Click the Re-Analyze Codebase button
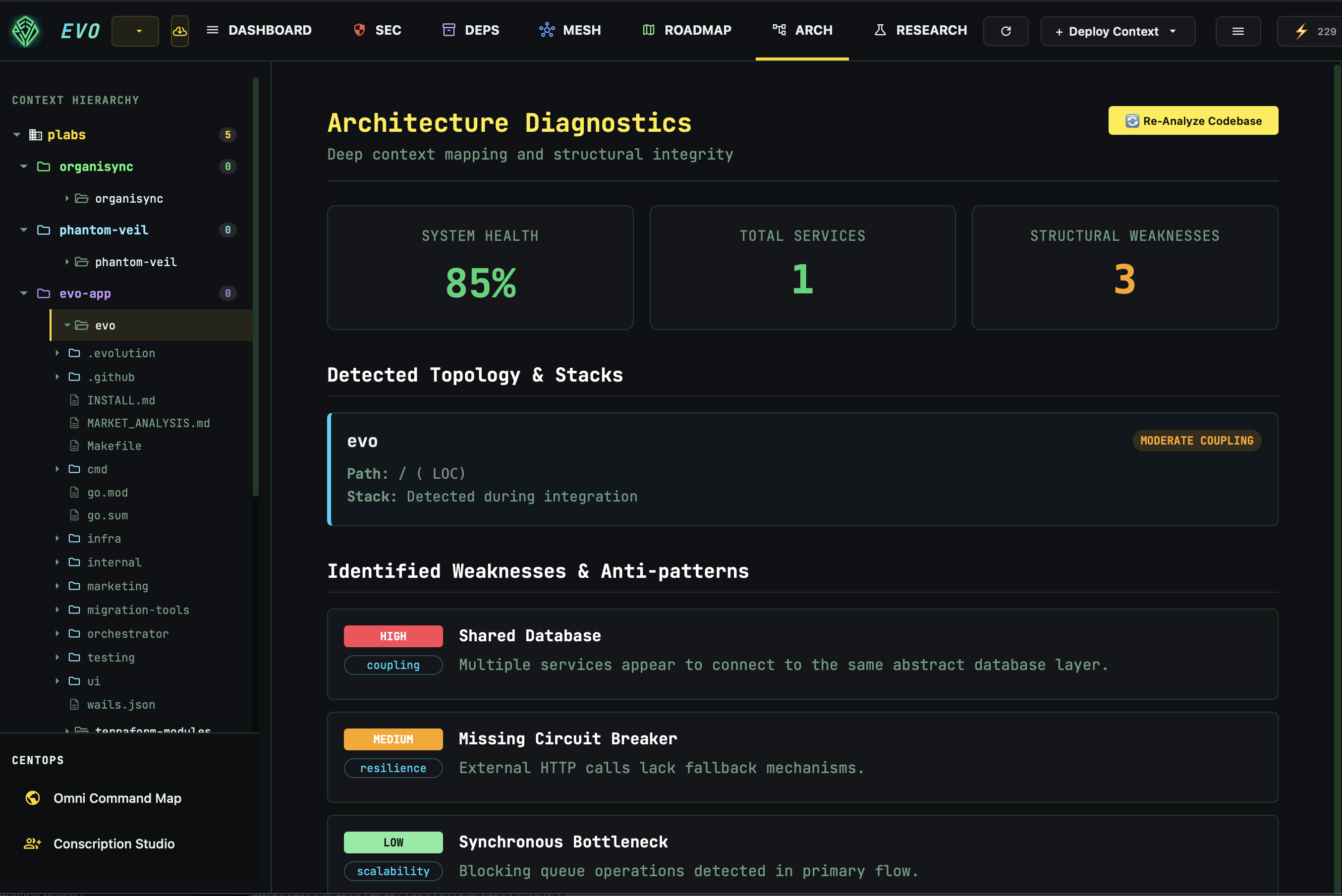This screenshot has width=1342, height=896. click(x=1193, y=120)
